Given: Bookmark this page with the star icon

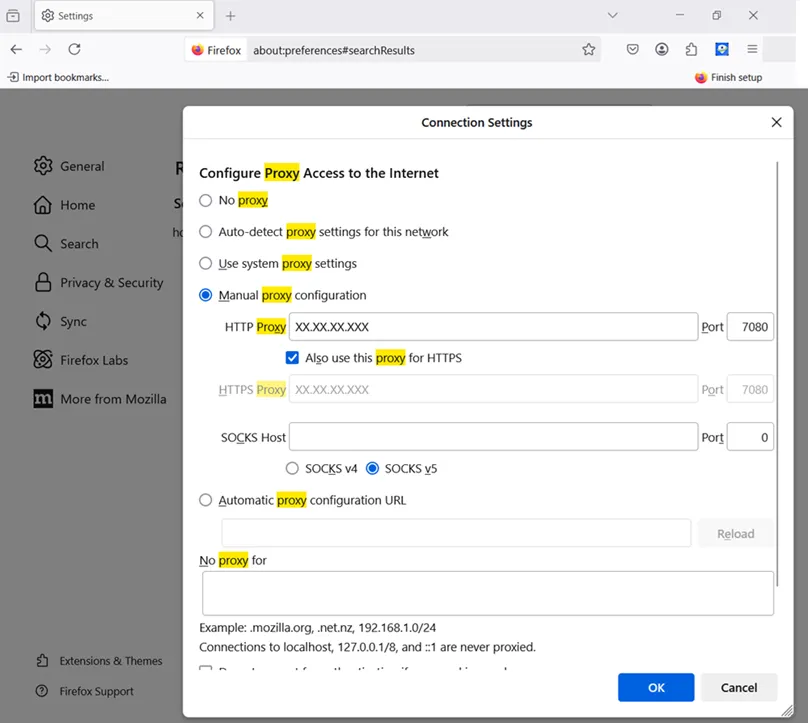Looking at the screenshot, I should point(588,49).
